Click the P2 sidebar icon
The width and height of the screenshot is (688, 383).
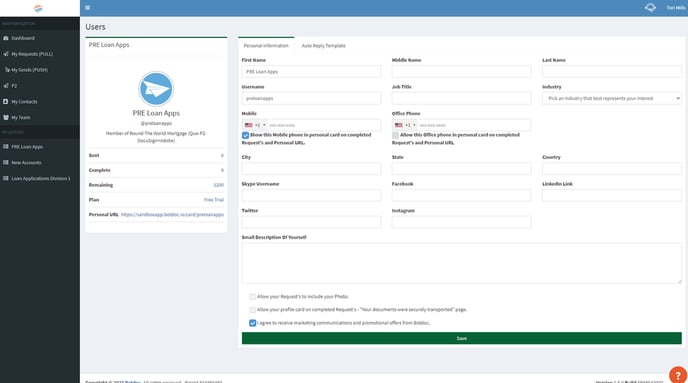pyautogui.click(x=6, y=86)
